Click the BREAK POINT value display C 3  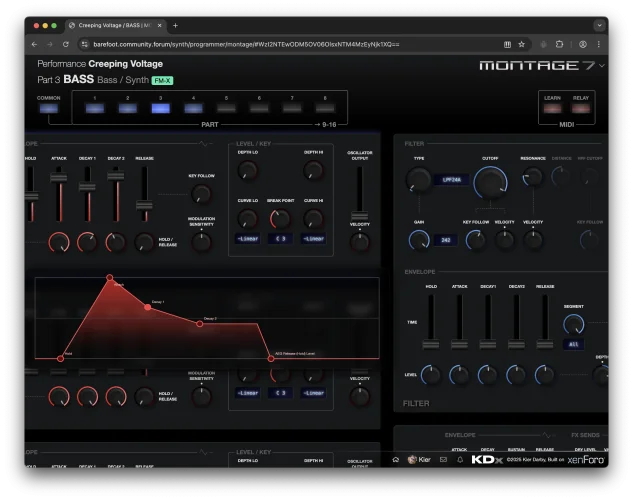pos(280,238)
